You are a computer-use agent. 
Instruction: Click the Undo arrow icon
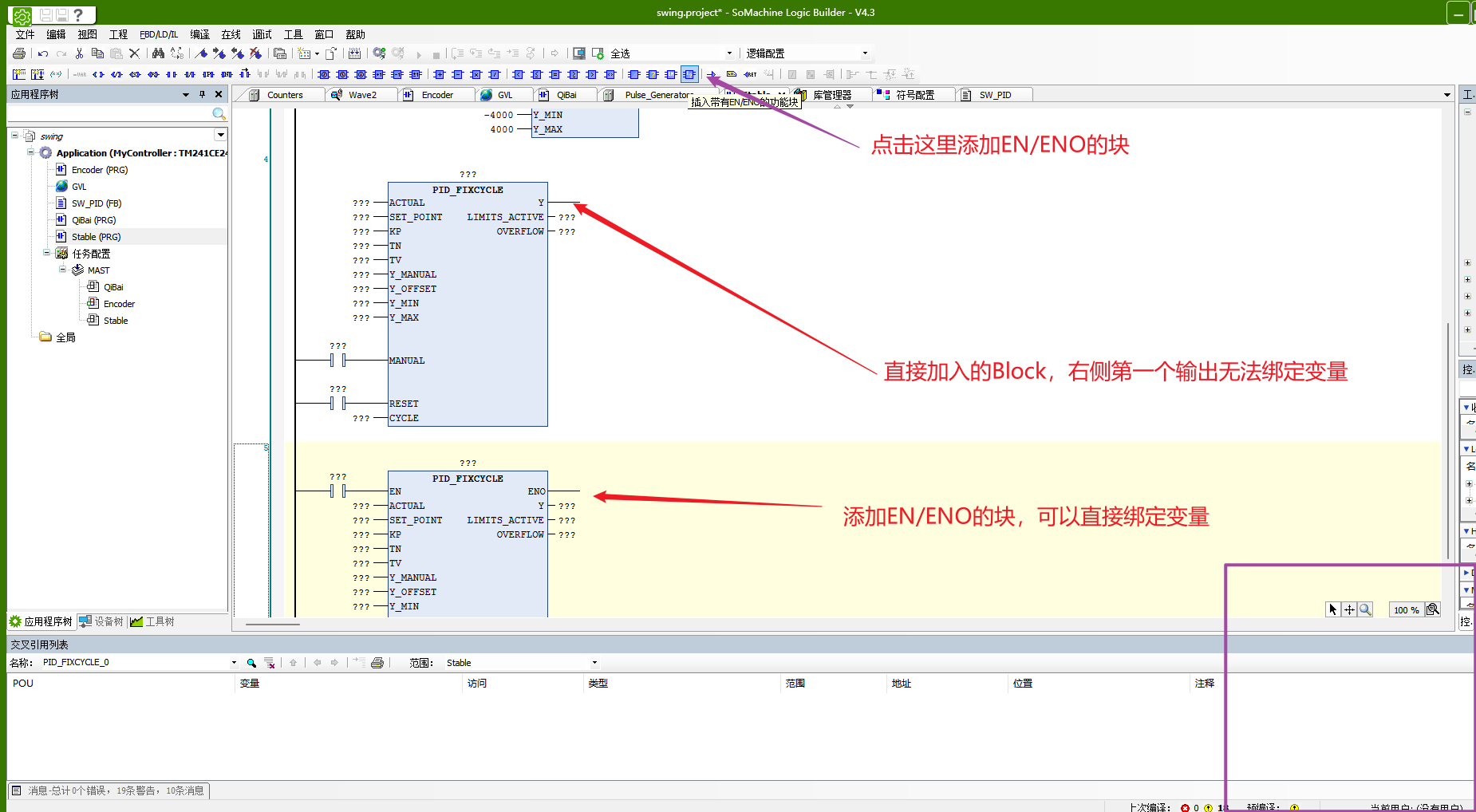[x=43, y=53]
